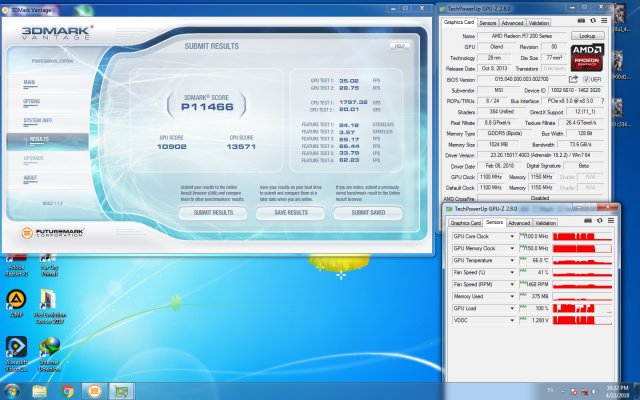Expand the Fan Speed (RPM) dropdown
The image size is (640, 400).
coord(514,285)
